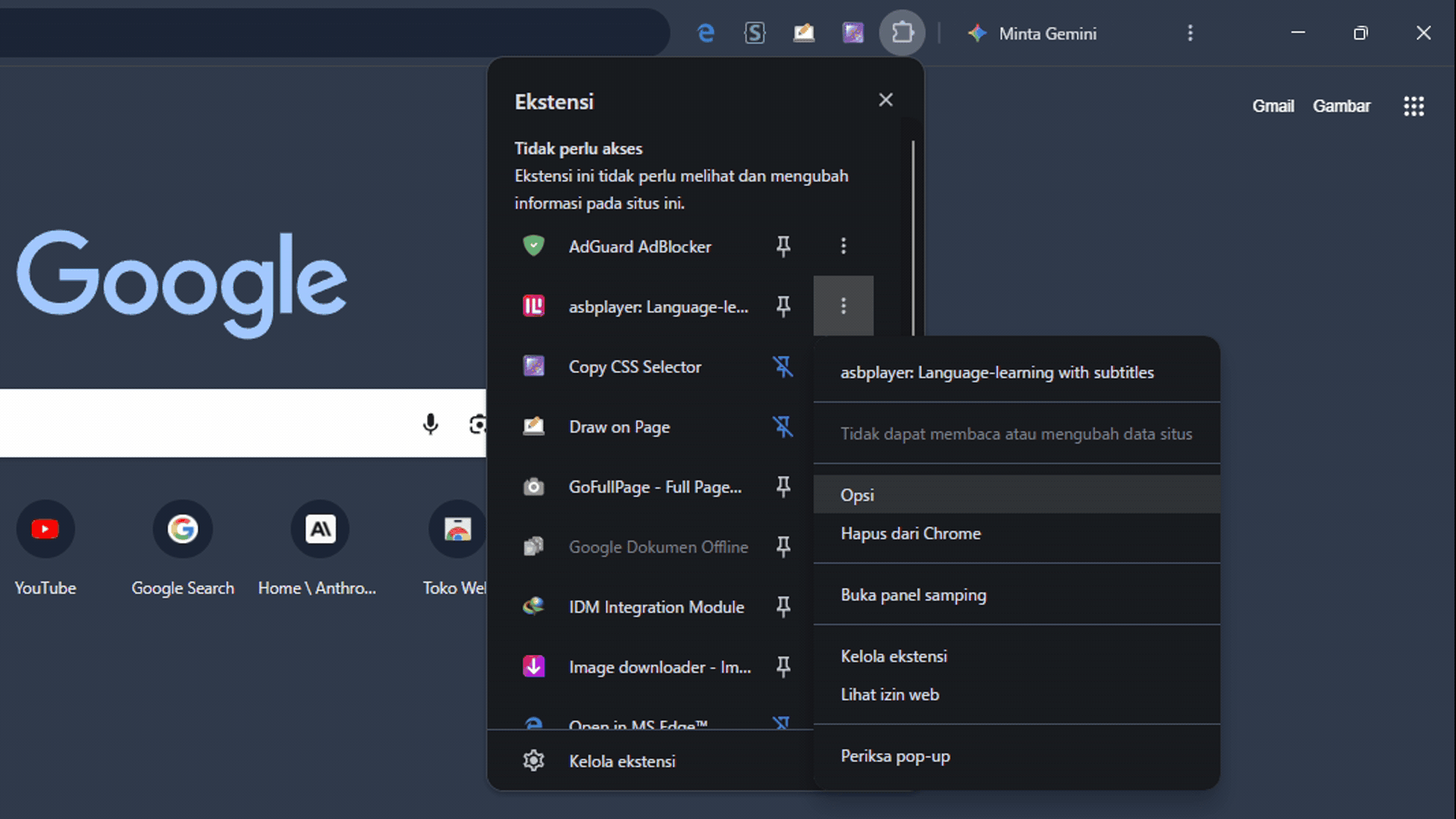Image resolution: width=1456 pixels, height=819 pixels.
Task: Open the Gambar images link
Action: click(1341, 106)
